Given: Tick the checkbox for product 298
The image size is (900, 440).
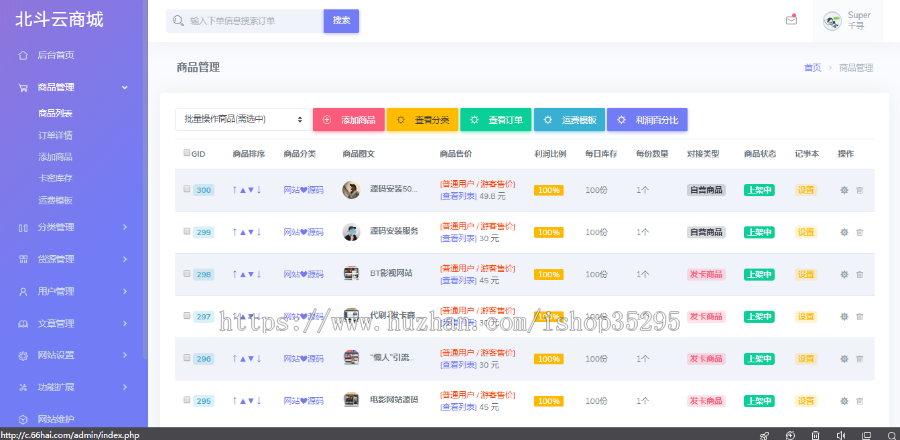Looking at the screenshot, I should 187,273.
